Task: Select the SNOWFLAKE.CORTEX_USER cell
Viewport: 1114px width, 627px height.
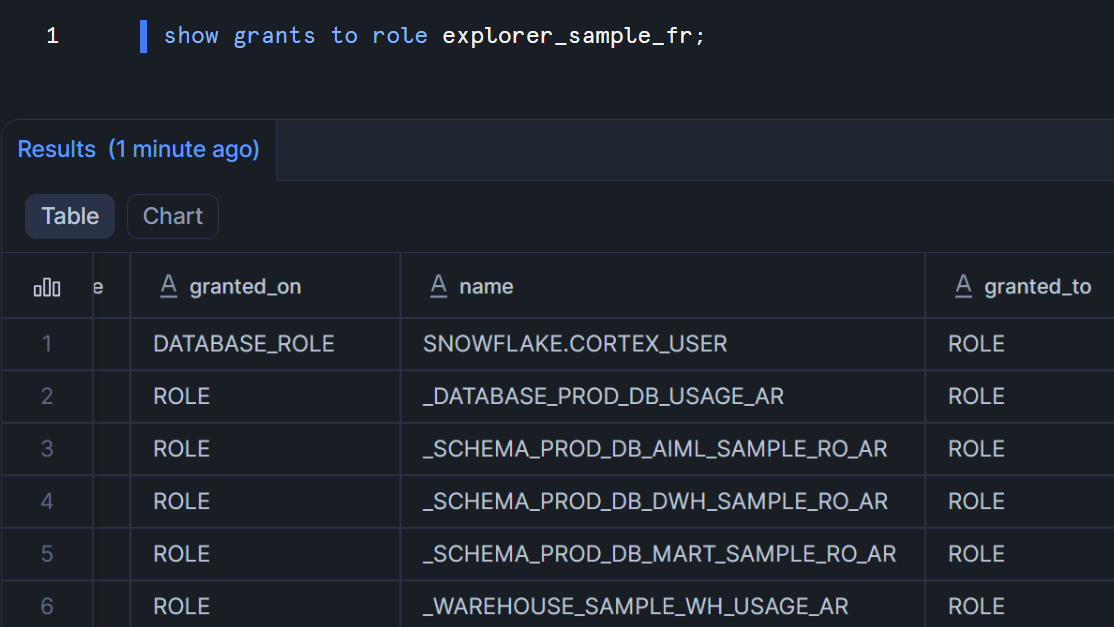Action: [x=575, y=344]
